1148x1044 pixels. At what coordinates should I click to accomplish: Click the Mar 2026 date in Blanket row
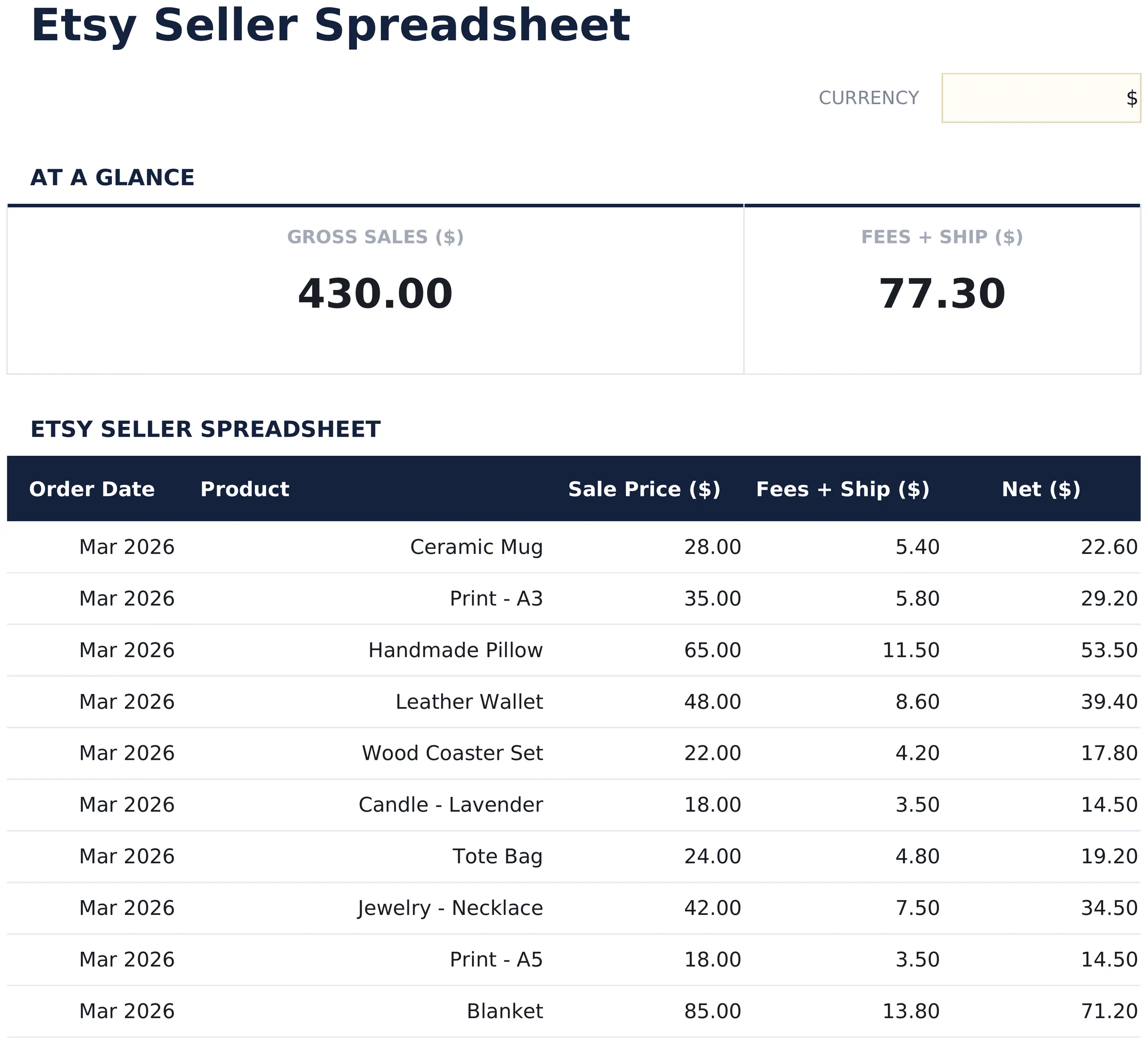126,1011
